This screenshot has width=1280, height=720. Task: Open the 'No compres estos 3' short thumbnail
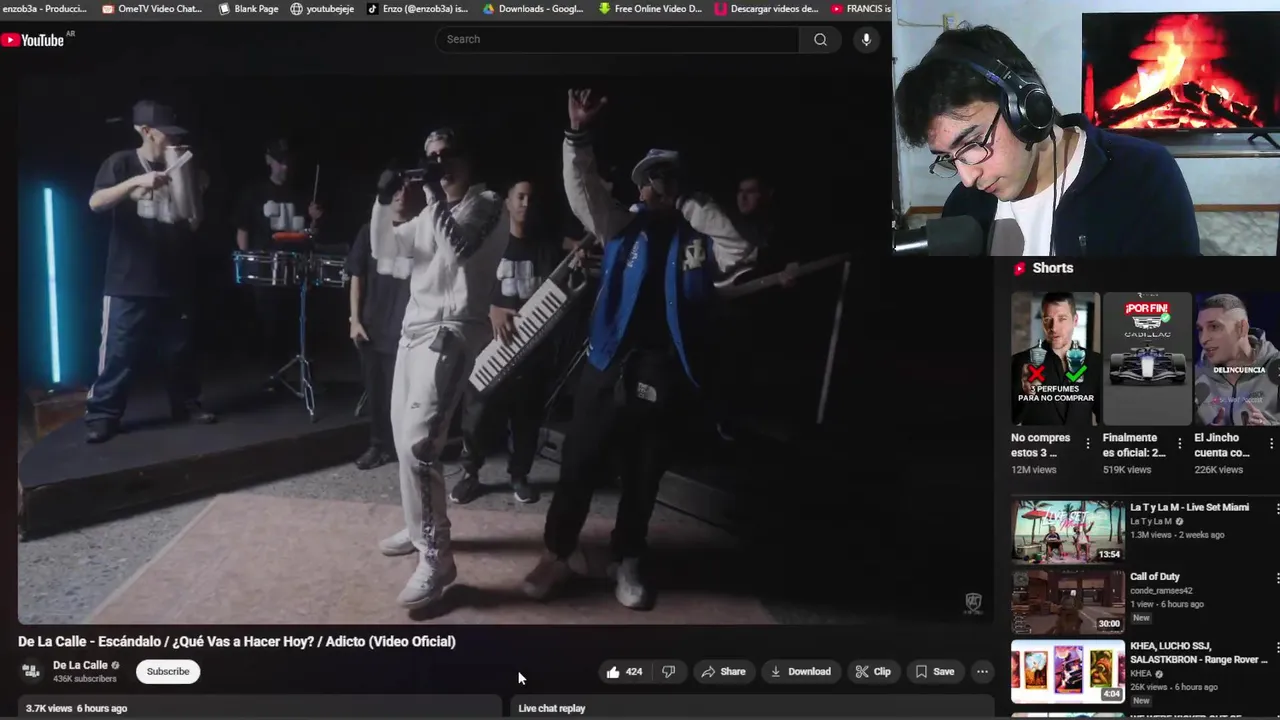click(1055, 359)
